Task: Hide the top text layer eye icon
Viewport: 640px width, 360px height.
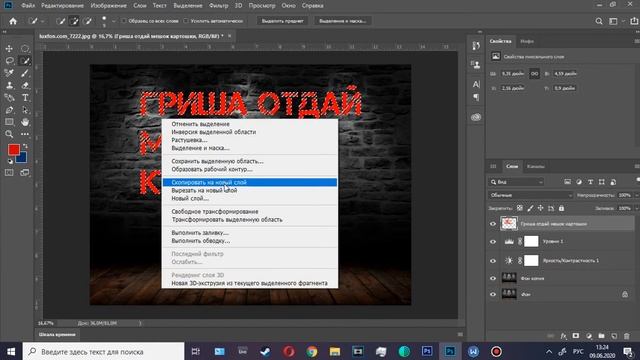Action: click(493, 224)
